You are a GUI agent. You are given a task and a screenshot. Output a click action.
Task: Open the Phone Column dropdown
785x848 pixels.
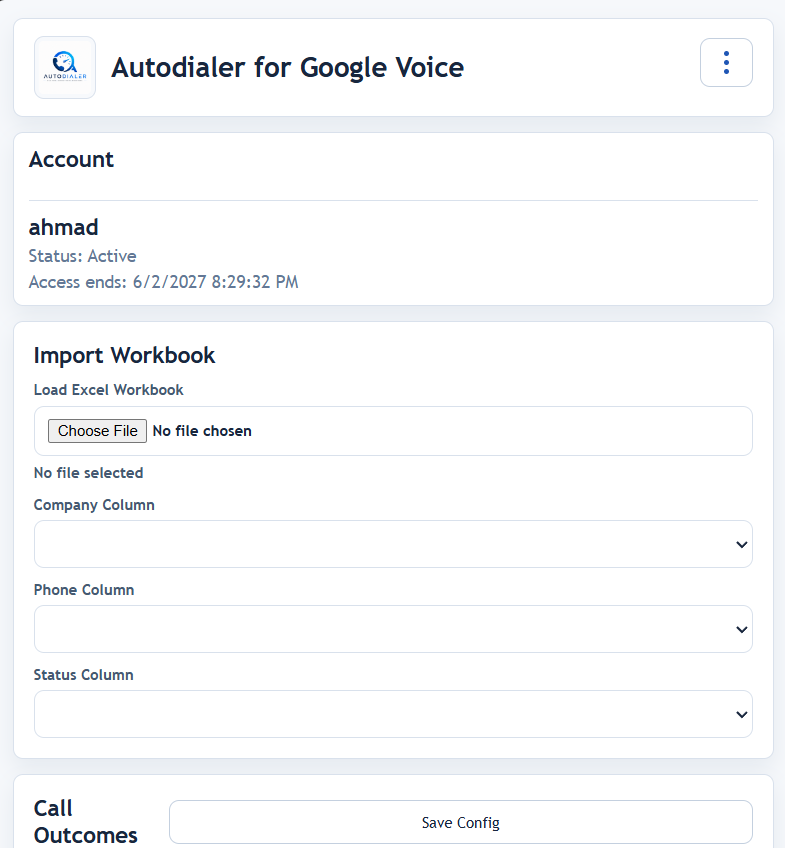coord(393,629)
